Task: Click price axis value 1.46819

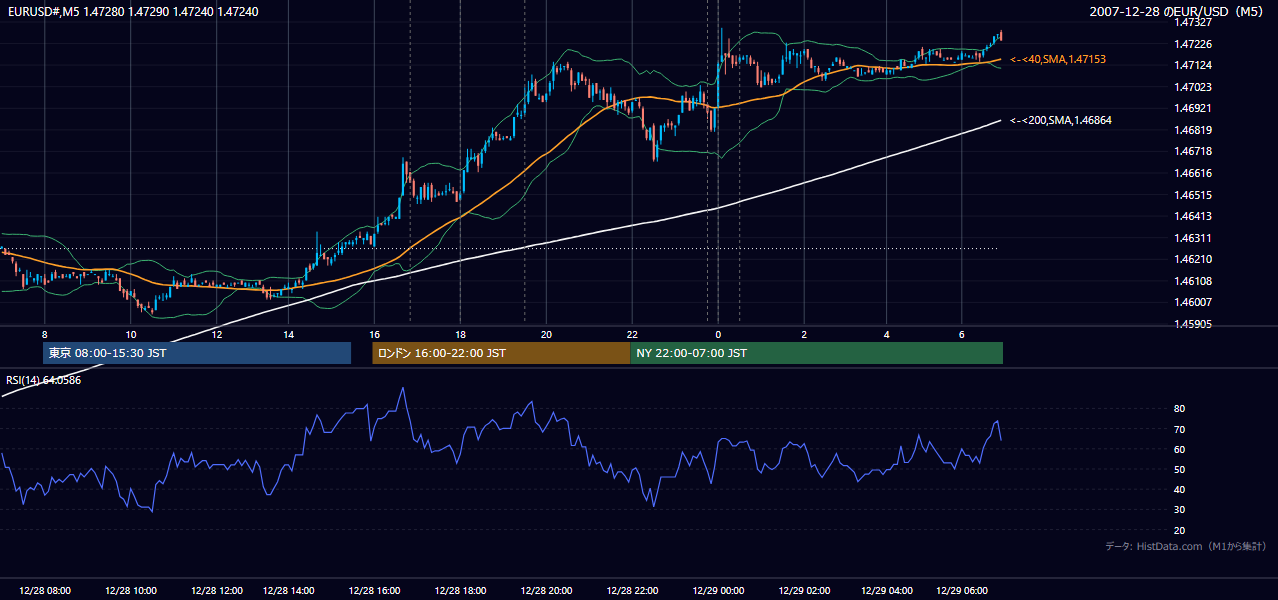Action: click(1194, 130)
